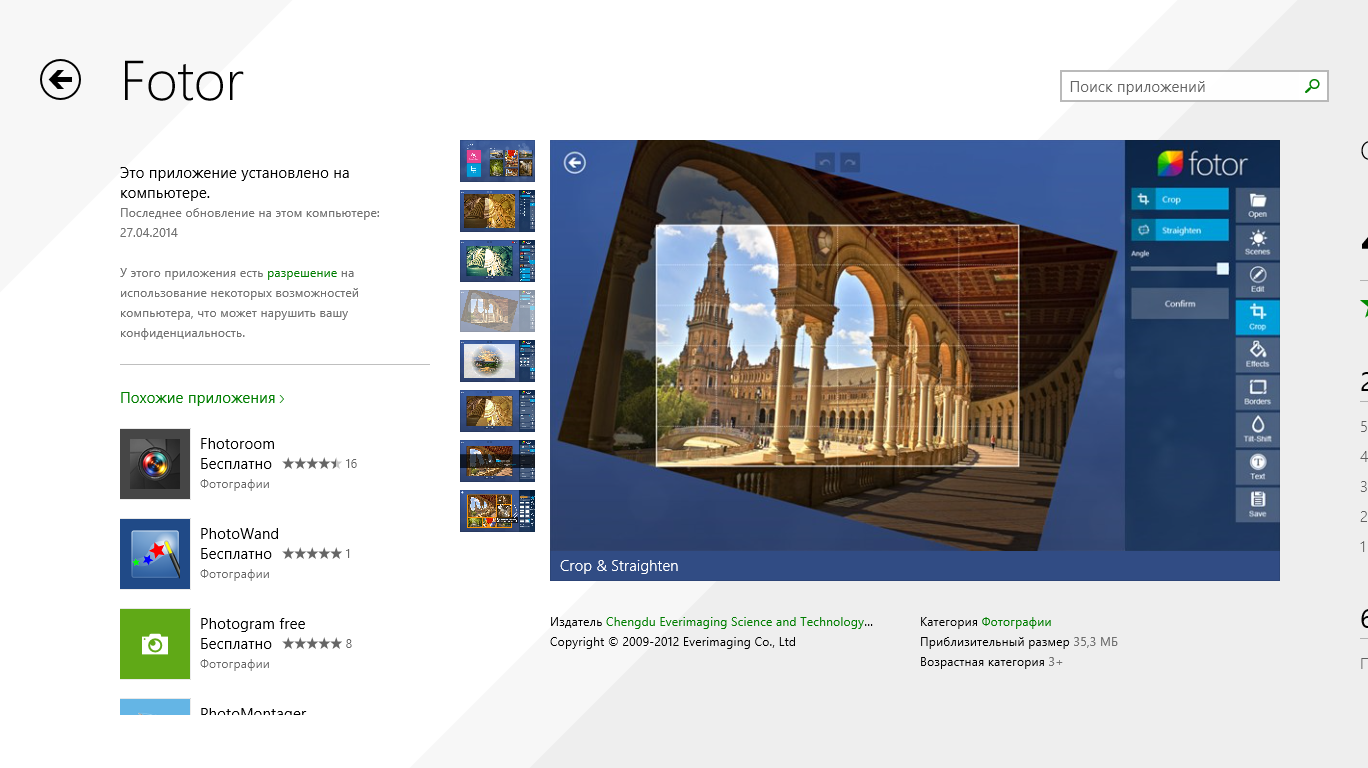Click the Angle slider handle in the preview
The height and width of the screenshot is (768, 1368).
[x=1222, y=268]
